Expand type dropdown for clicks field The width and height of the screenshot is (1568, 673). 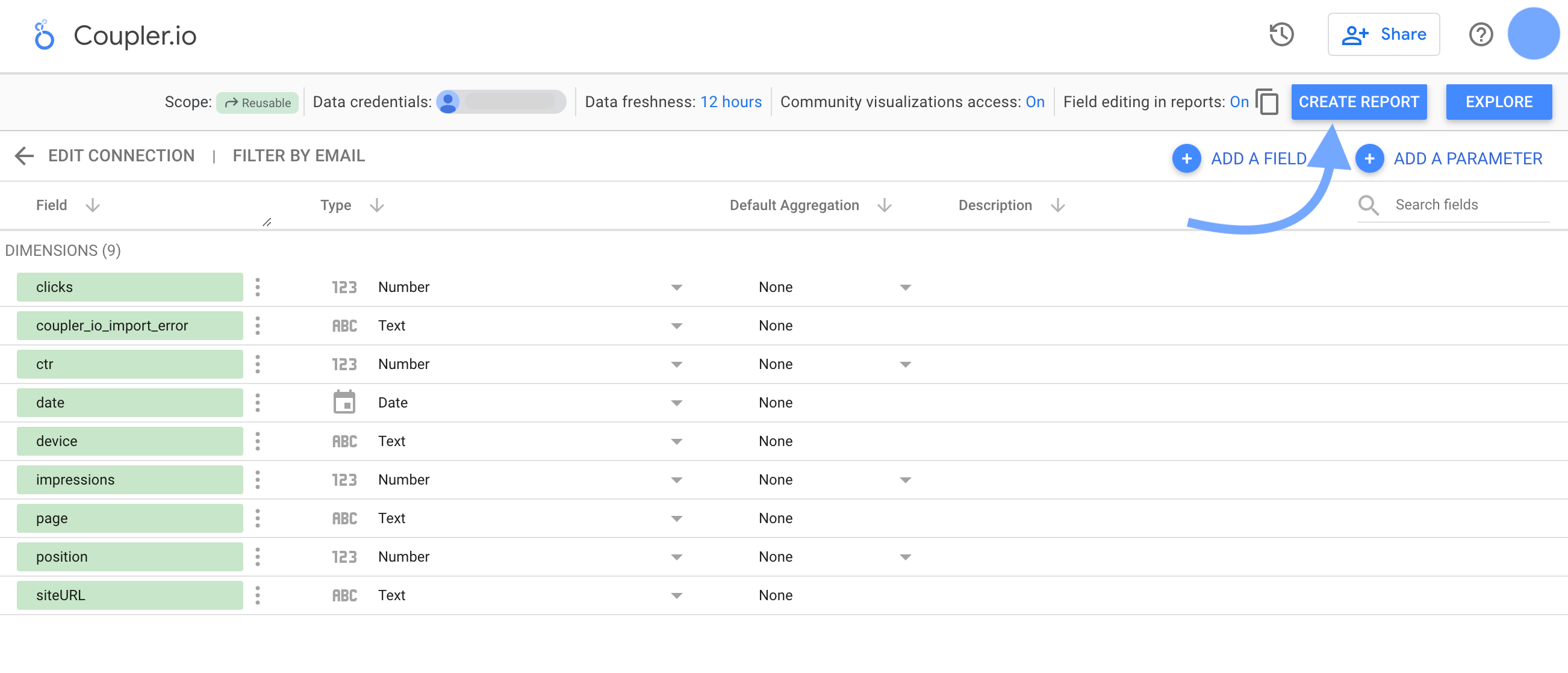pyautogui.click(x=676, y=288)
